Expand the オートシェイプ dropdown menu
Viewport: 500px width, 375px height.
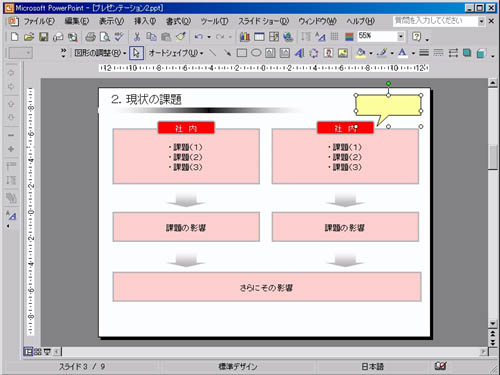click(176, 53)
